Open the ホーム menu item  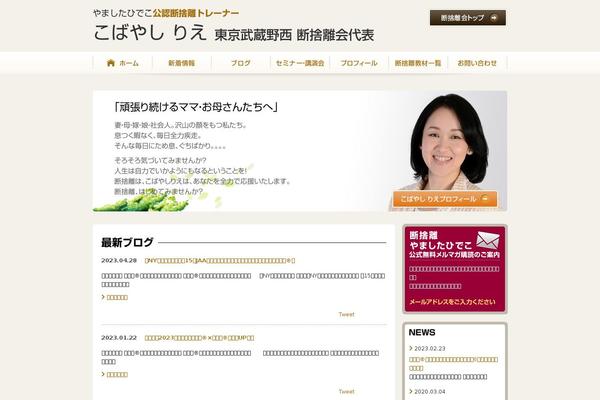(122, 63)
